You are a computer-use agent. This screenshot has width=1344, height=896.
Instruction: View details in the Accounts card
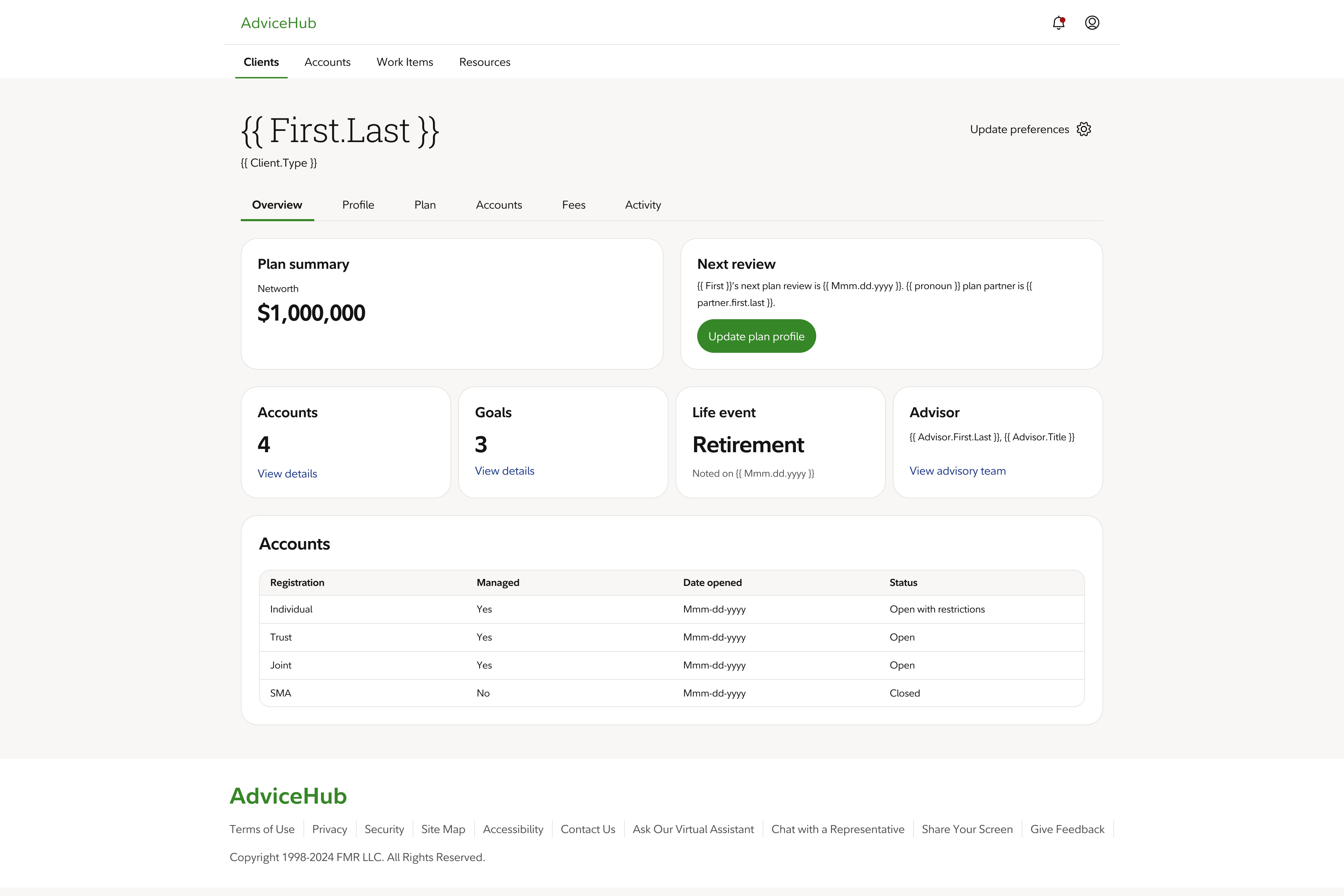point(287,474)
